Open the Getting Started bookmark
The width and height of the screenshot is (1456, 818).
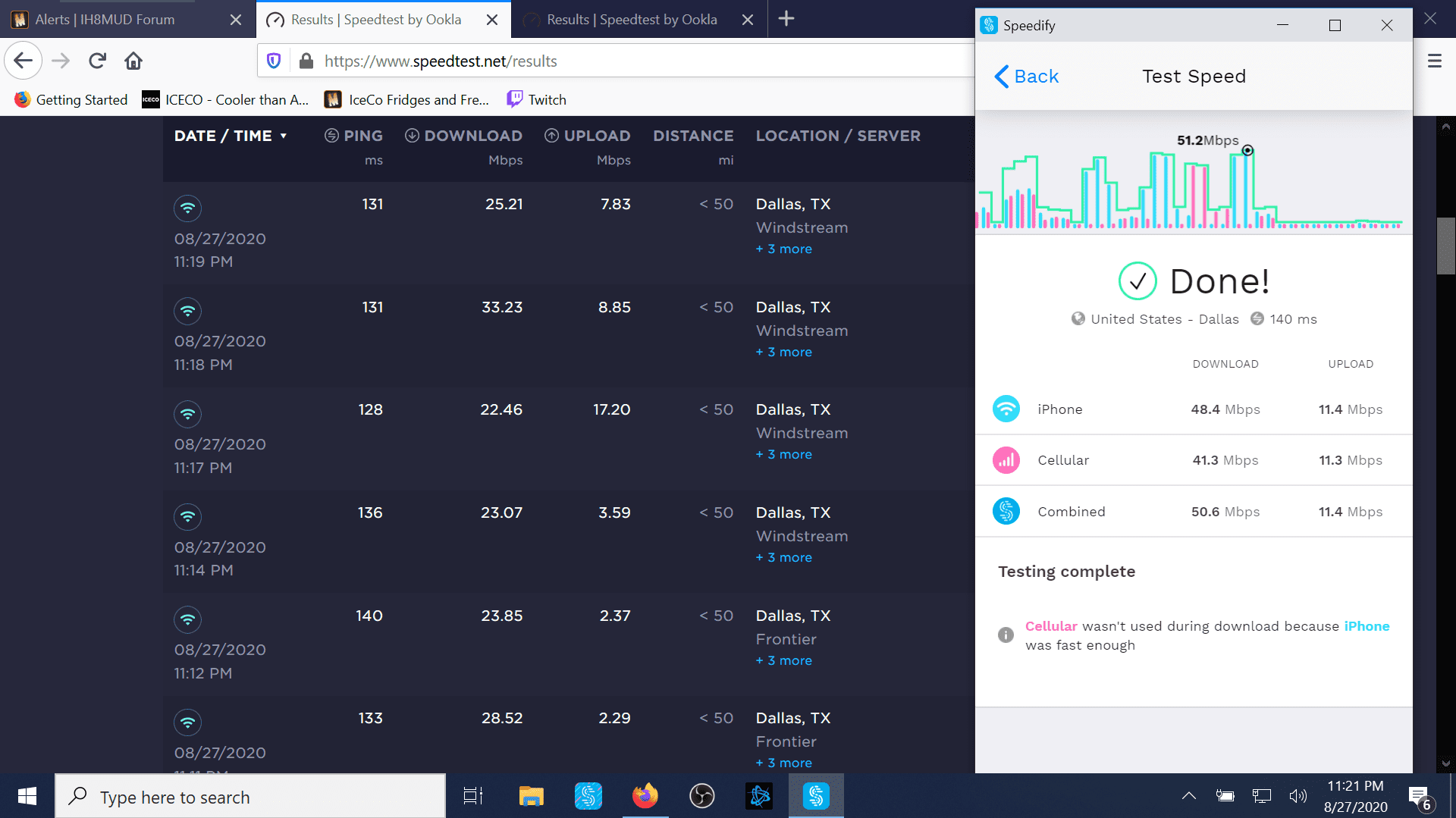point(71,99)
